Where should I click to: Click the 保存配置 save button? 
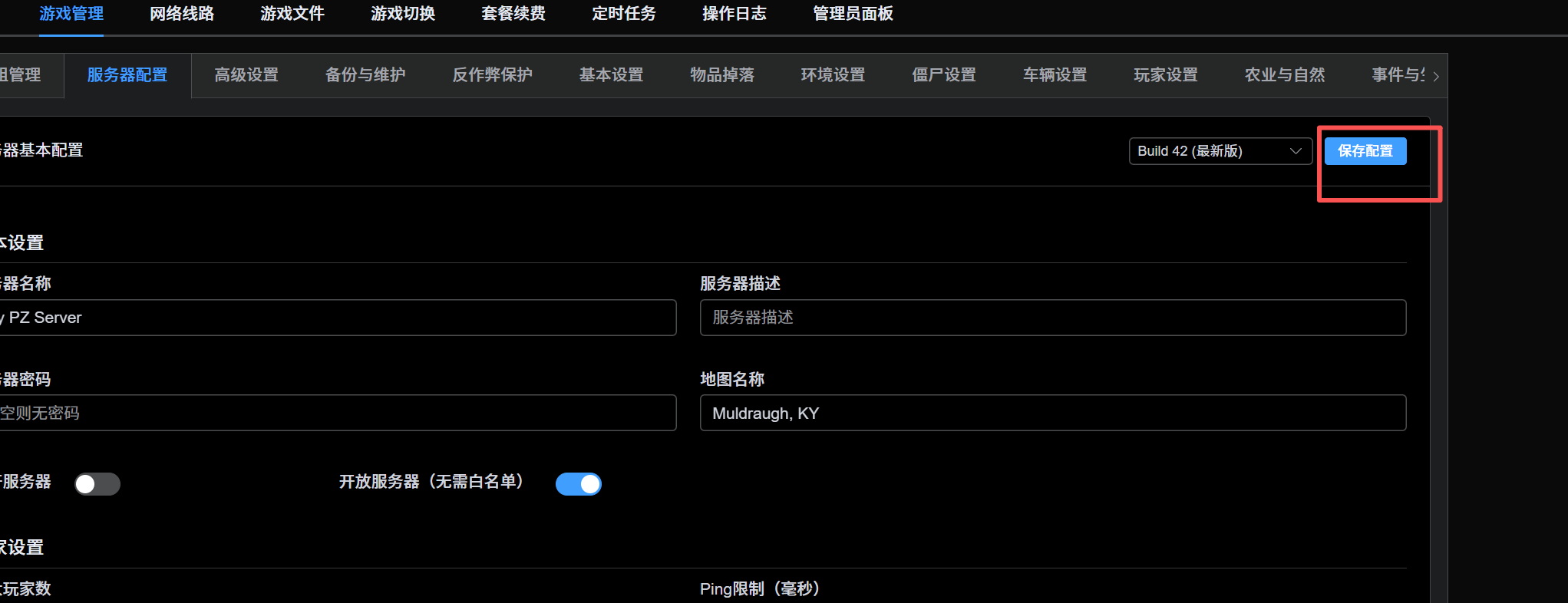click(x=1365, y=151)
